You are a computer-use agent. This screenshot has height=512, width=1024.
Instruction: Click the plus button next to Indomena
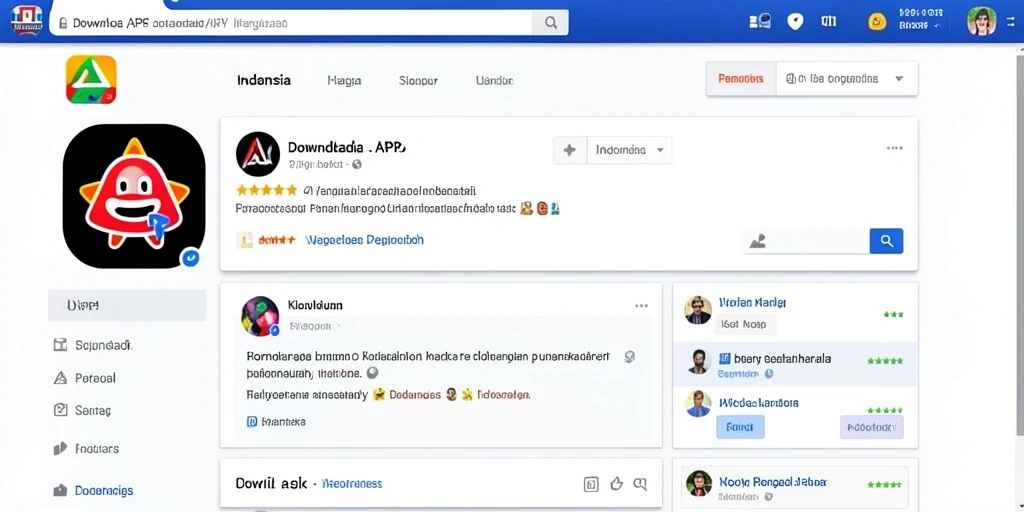click(x=570, y=150)
